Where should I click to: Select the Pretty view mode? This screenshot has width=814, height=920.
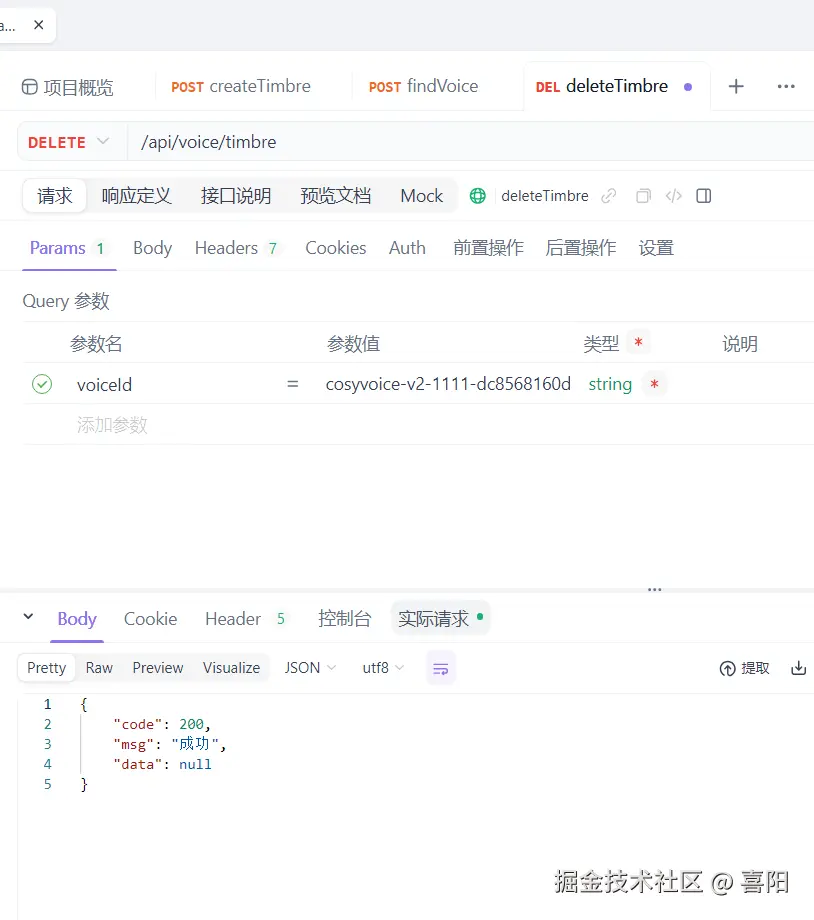[46, 668]
